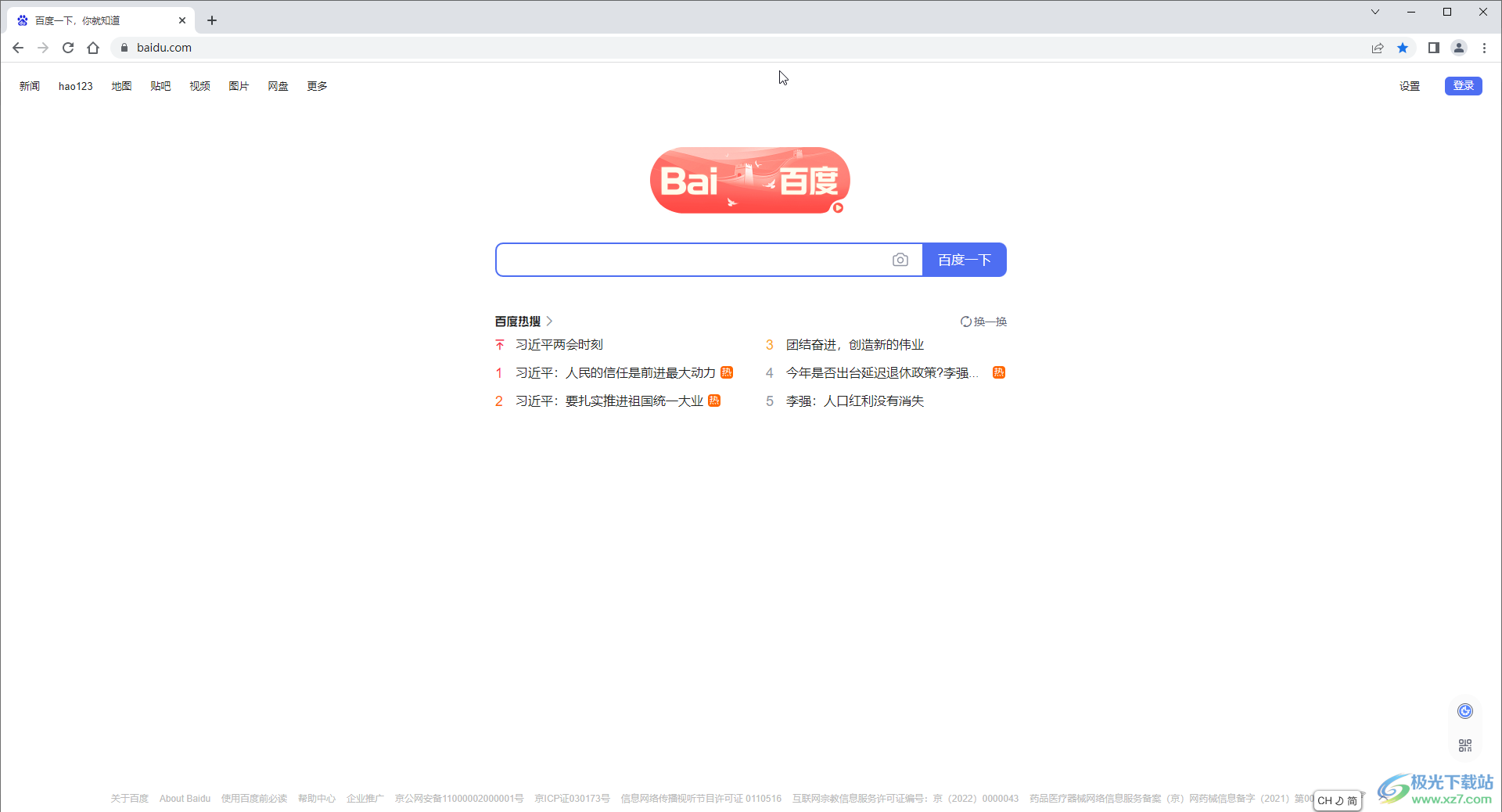This screenshot has width=1502, height=812.
Task: Click the play icon on the Baidu logo
Action: (838, 207)
